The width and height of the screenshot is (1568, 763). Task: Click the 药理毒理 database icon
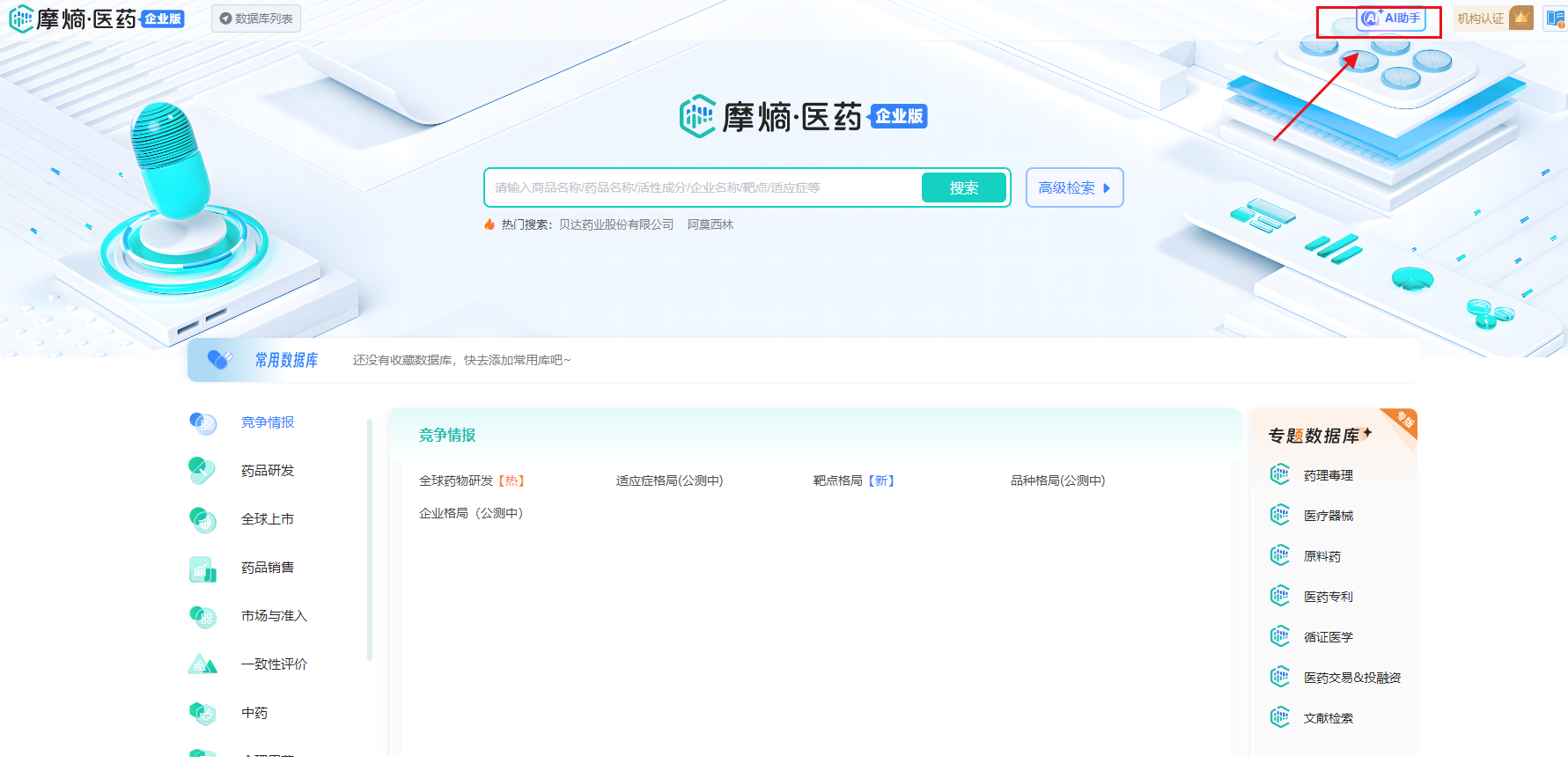pos(1279,475)
